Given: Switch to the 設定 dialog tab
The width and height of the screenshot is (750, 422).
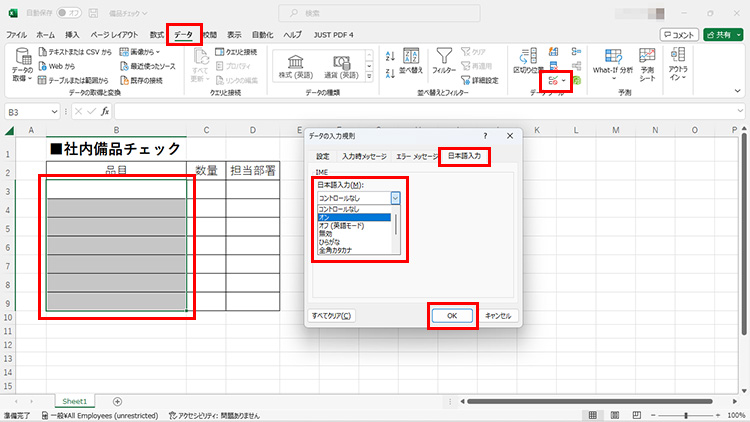Looking at the screenshot, I should pyautogui.click(x=322, y=156).
